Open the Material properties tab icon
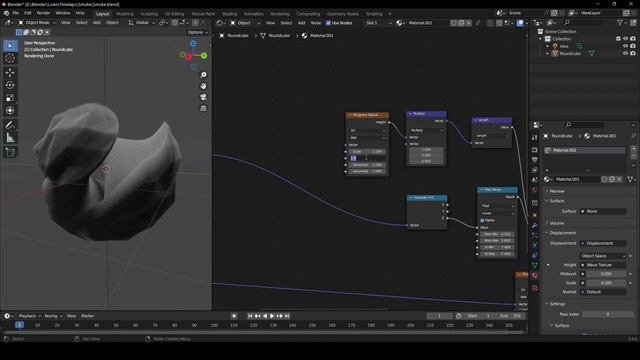 click(x=535, y=276)
